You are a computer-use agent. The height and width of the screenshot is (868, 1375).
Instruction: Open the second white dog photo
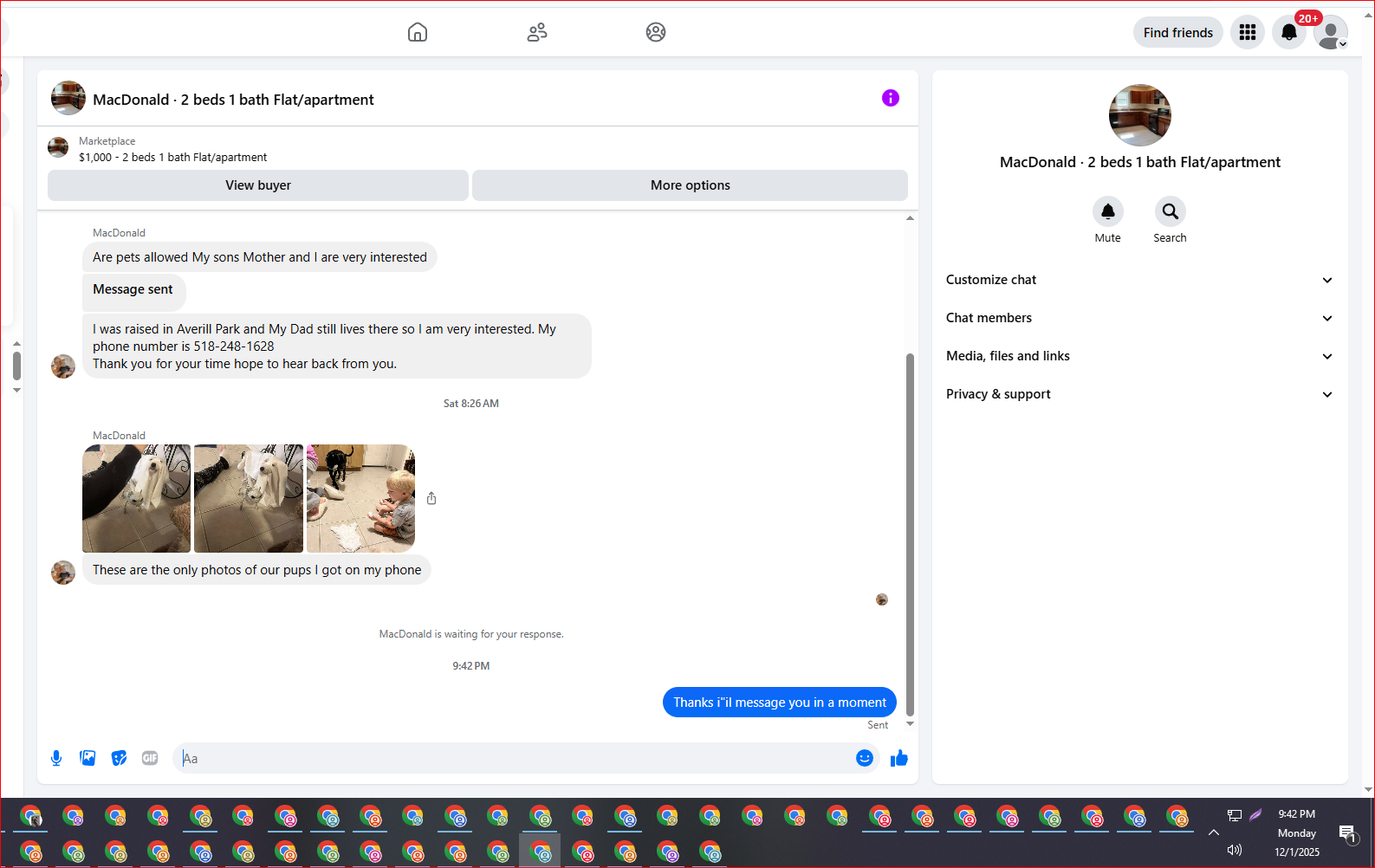click(x=249, y=499)
